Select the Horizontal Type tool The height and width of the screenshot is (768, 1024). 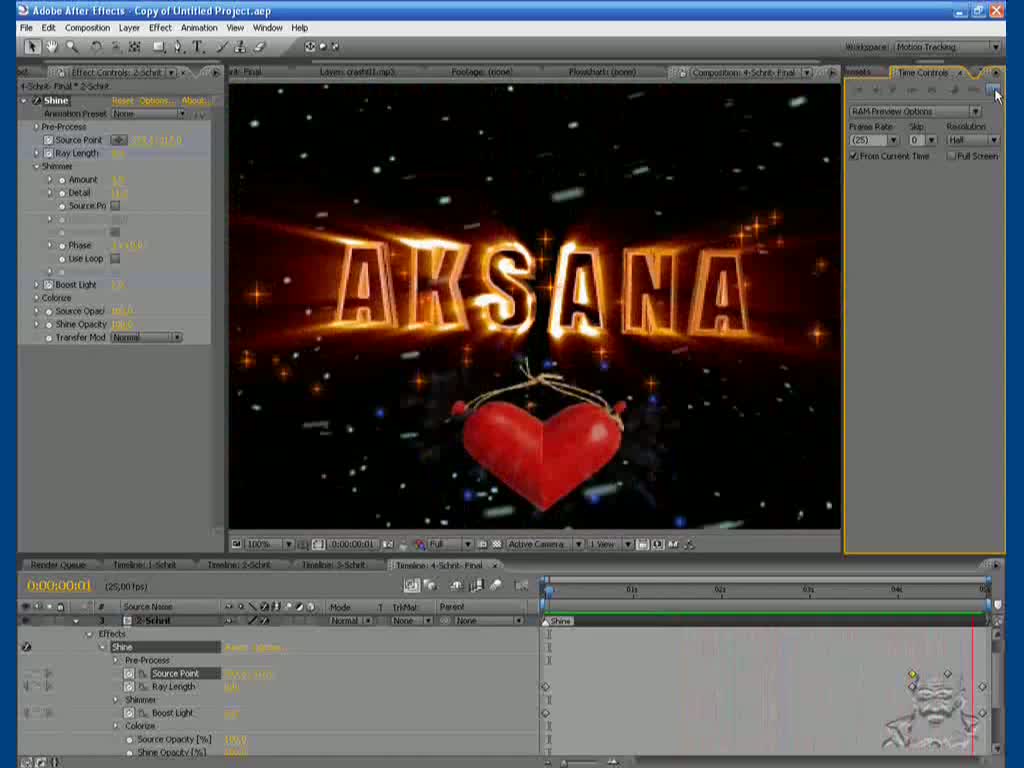coord(198,47)
